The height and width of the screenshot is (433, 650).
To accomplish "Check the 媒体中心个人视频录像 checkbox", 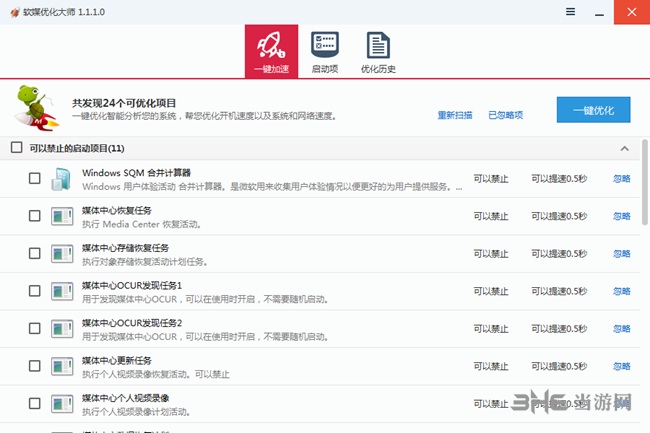I will (35, 404).
